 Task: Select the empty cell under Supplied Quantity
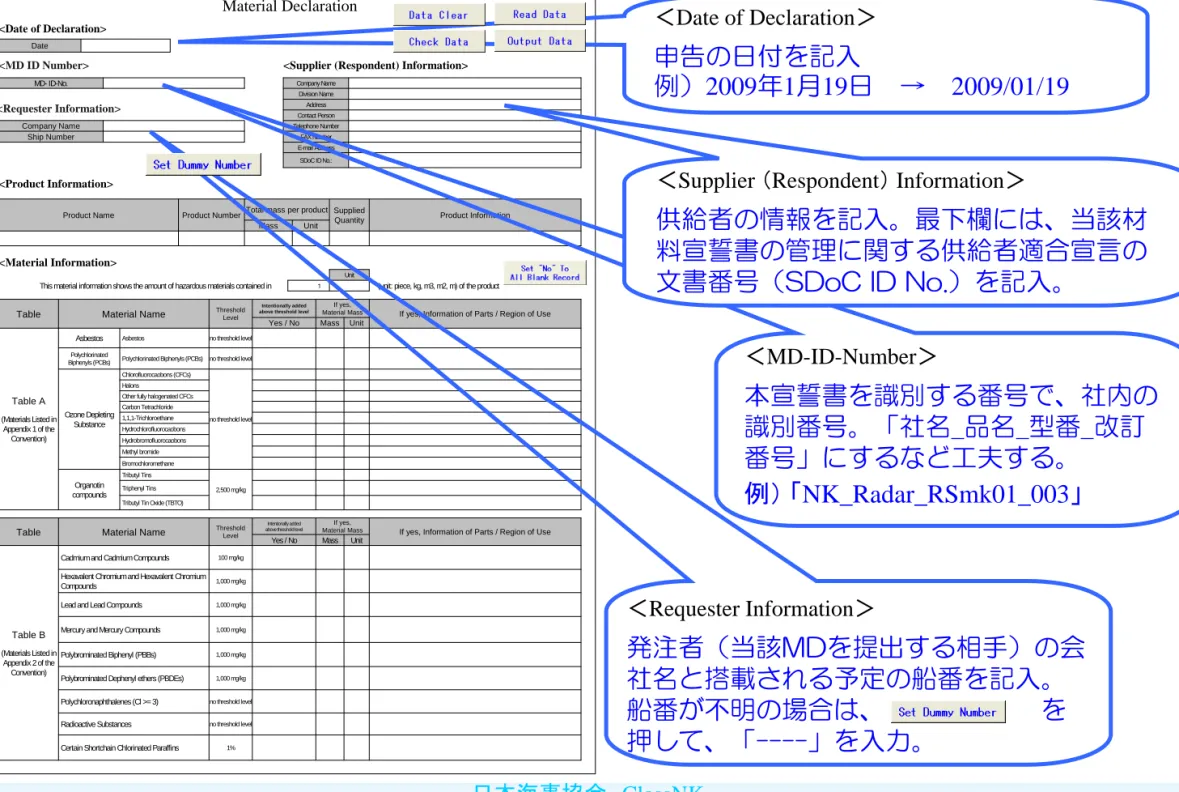click(349, 238)
